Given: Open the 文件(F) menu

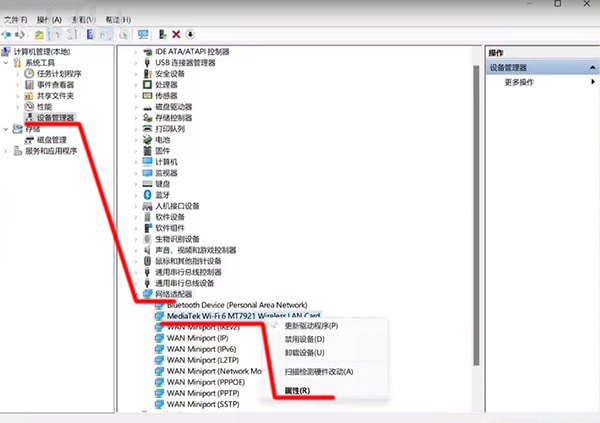Looking at the screenshot, I should pos(14,19).
